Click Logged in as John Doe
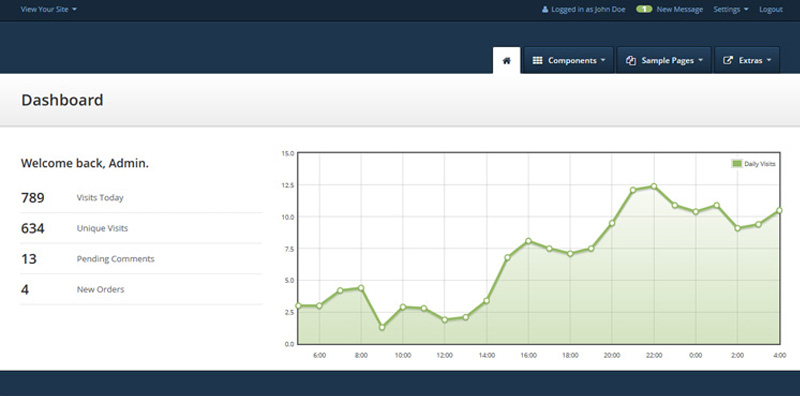 tap(588, 9)
